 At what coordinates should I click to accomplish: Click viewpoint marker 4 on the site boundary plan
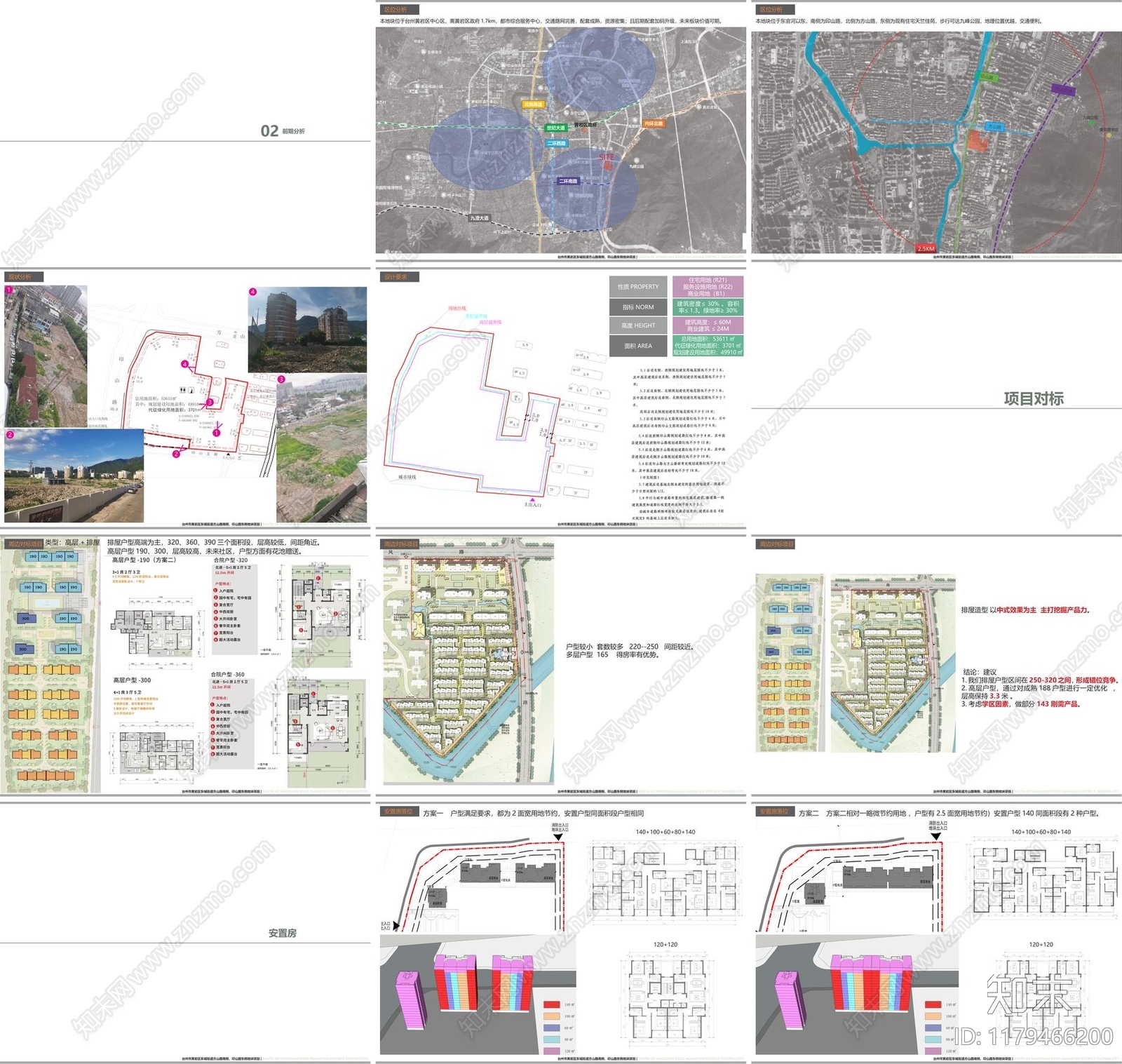tap(185, 364)
